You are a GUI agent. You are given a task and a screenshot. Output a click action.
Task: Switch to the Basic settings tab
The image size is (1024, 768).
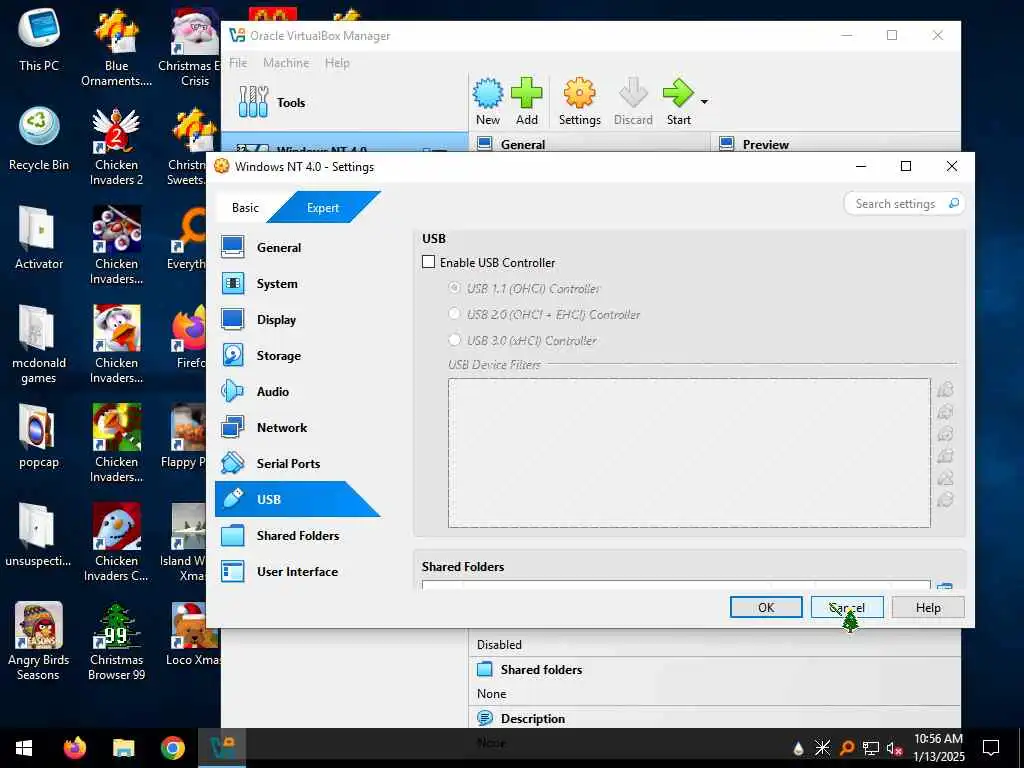coord(245,208)
